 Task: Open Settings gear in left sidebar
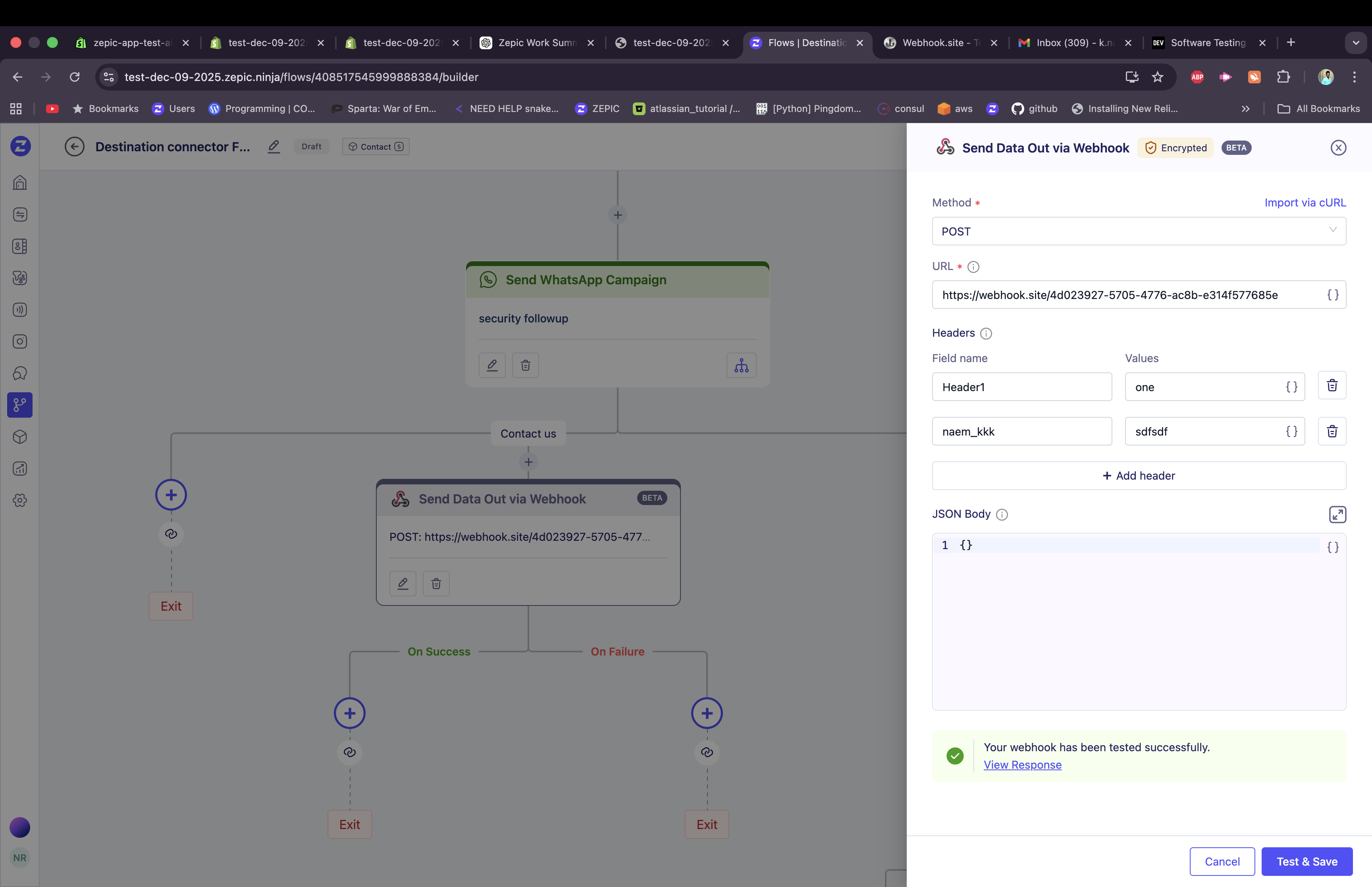pyautogui.click(x=20, y=500)
